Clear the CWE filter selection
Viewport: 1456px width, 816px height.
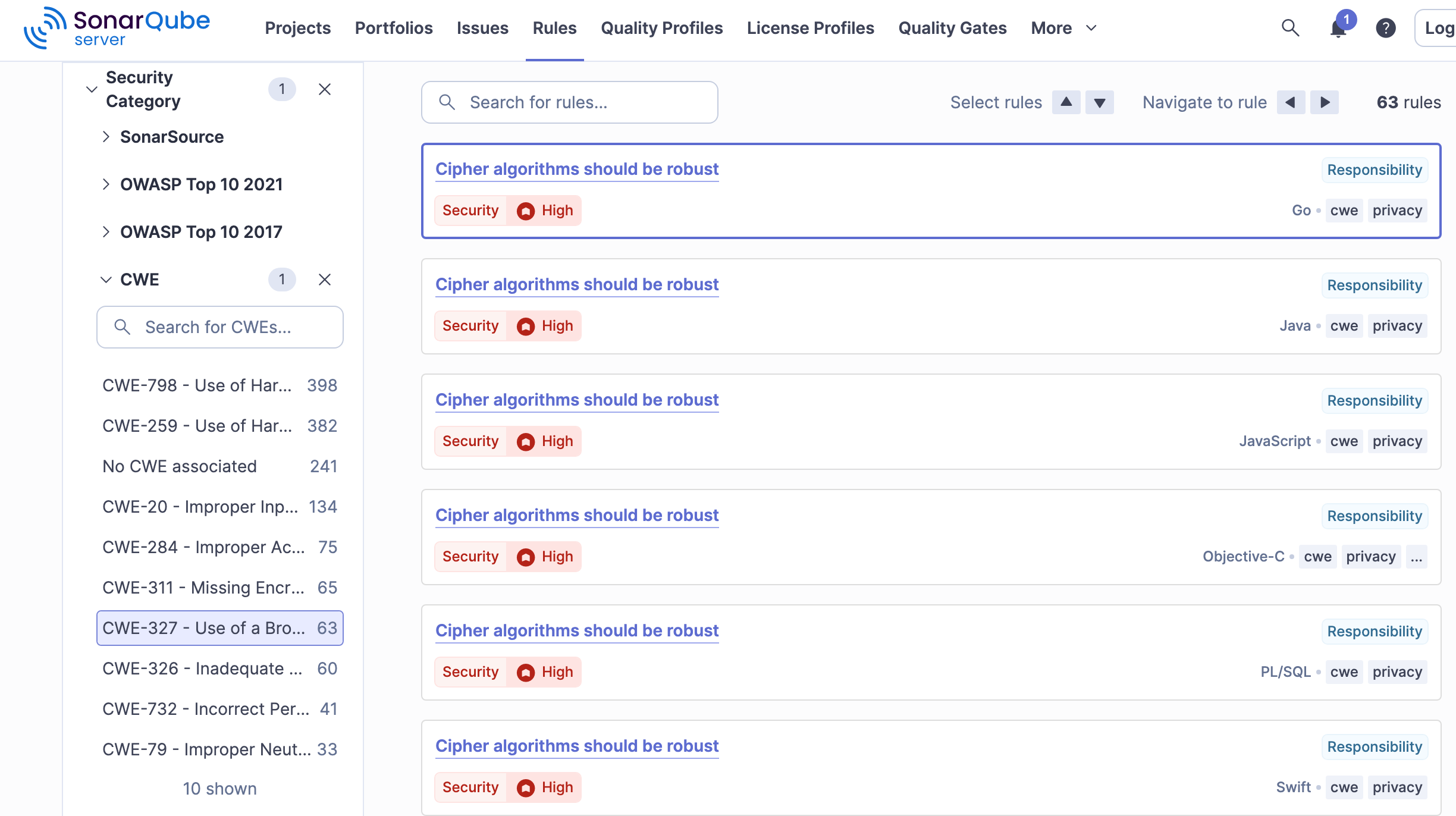click(x=325, y=280)
